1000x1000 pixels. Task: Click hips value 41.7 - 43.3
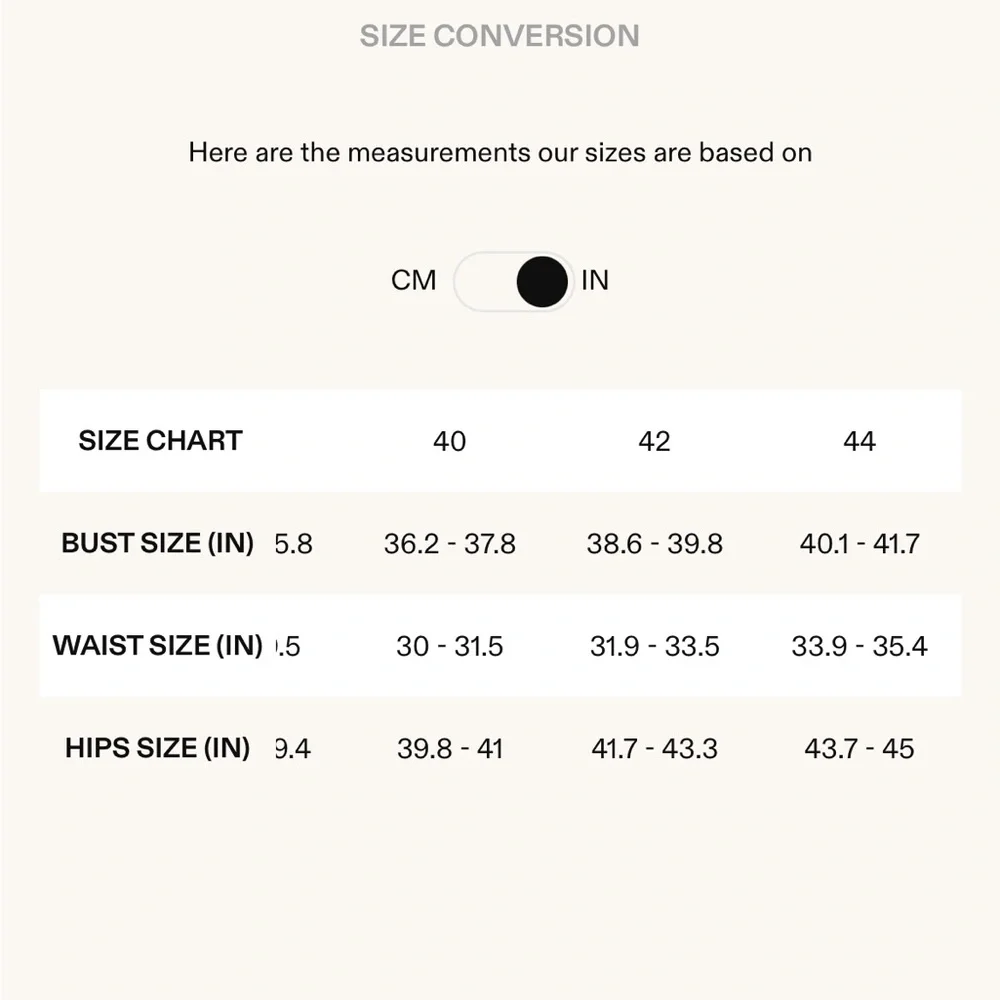tap(654, 749)
